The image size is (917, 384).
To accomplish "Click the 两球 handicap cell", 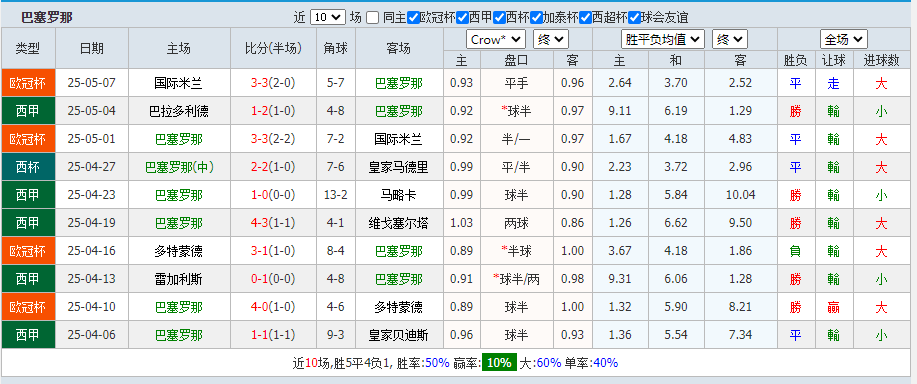I will click(516, 223).
